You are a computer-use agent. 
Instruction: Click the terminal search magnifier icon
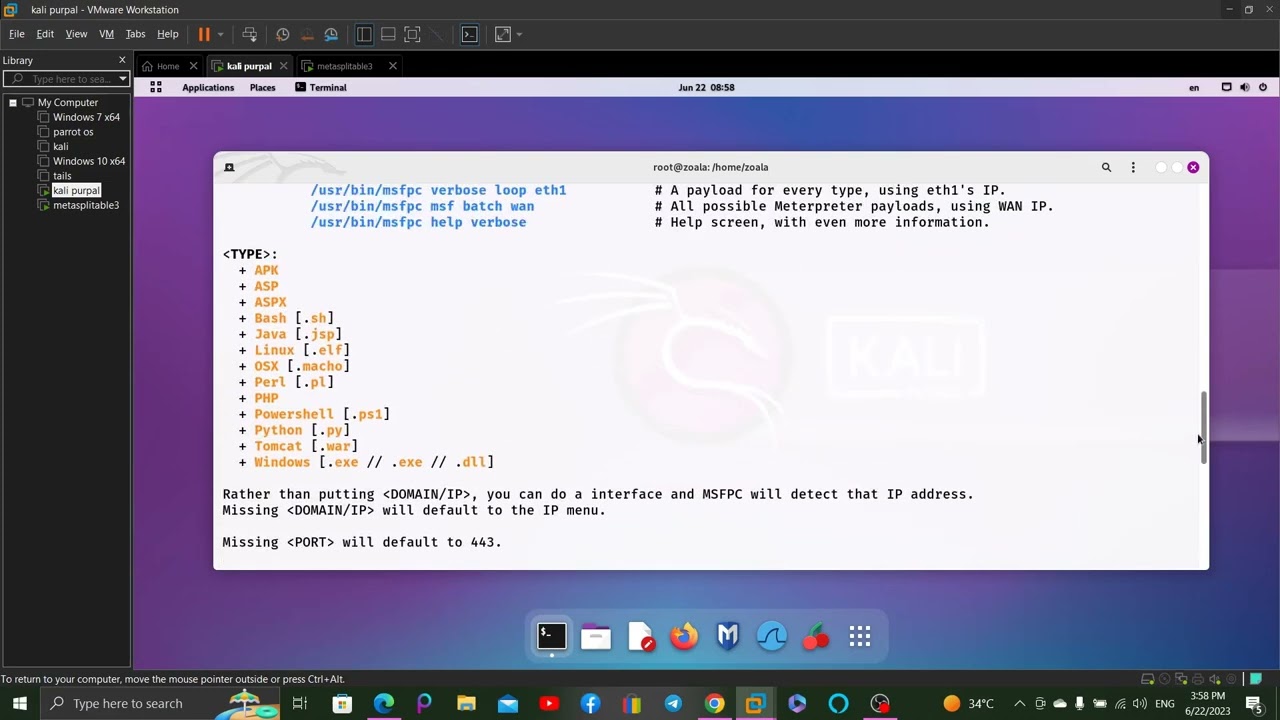tap(1106, 167)
